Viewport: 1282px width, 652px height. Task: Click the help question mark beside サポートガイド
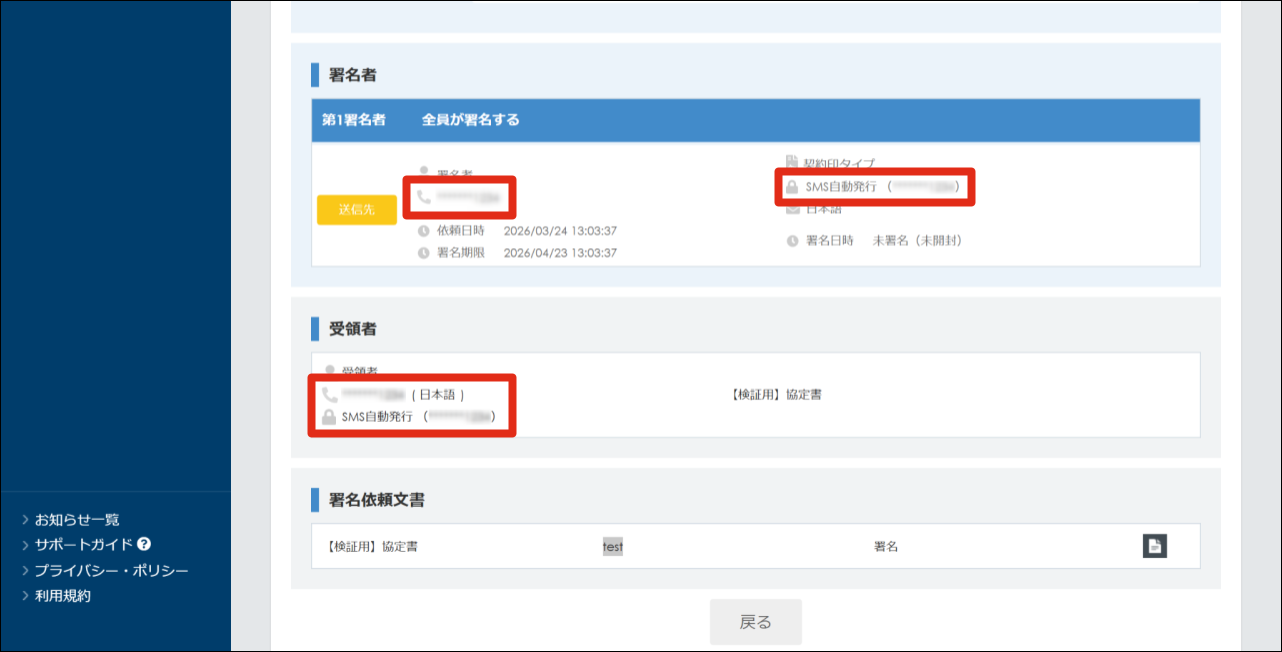pos(144,544)
